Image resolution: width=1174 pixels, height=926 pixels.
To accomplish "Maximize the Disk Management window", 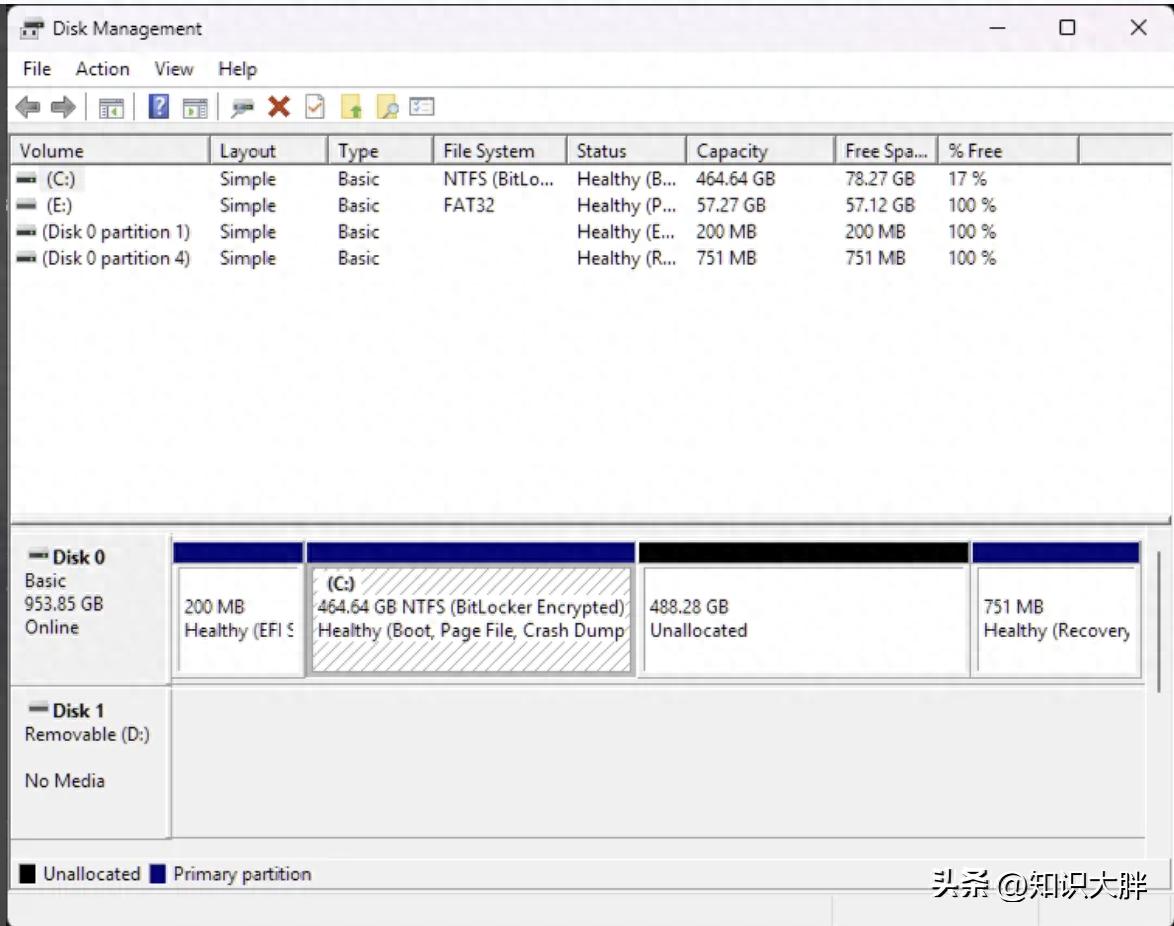I will (x=1068, y=28).
